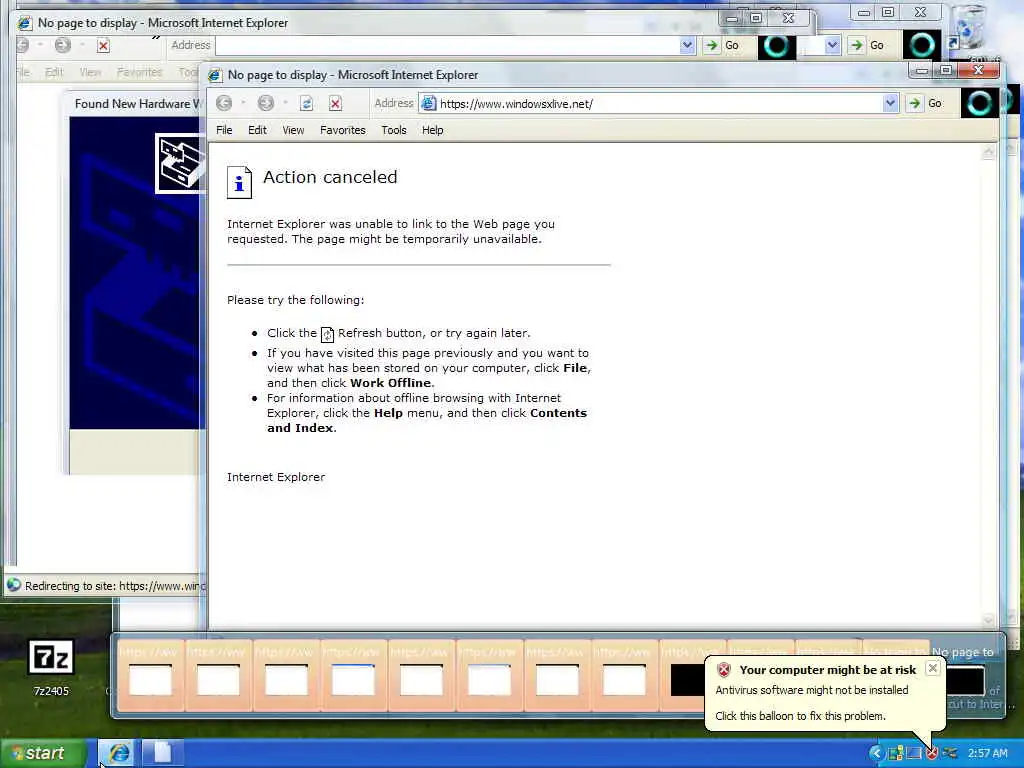Click IE title bar icon of front window
Screen dimensions: 1024x768
(x=215, y=75)
